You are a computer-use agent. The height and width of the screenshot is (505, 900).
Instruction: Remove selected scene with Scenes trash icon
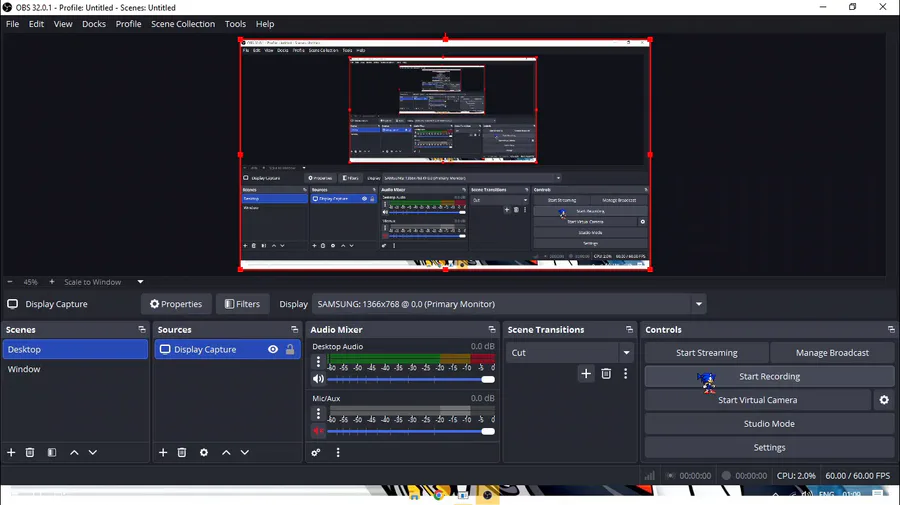pos(30,452)
